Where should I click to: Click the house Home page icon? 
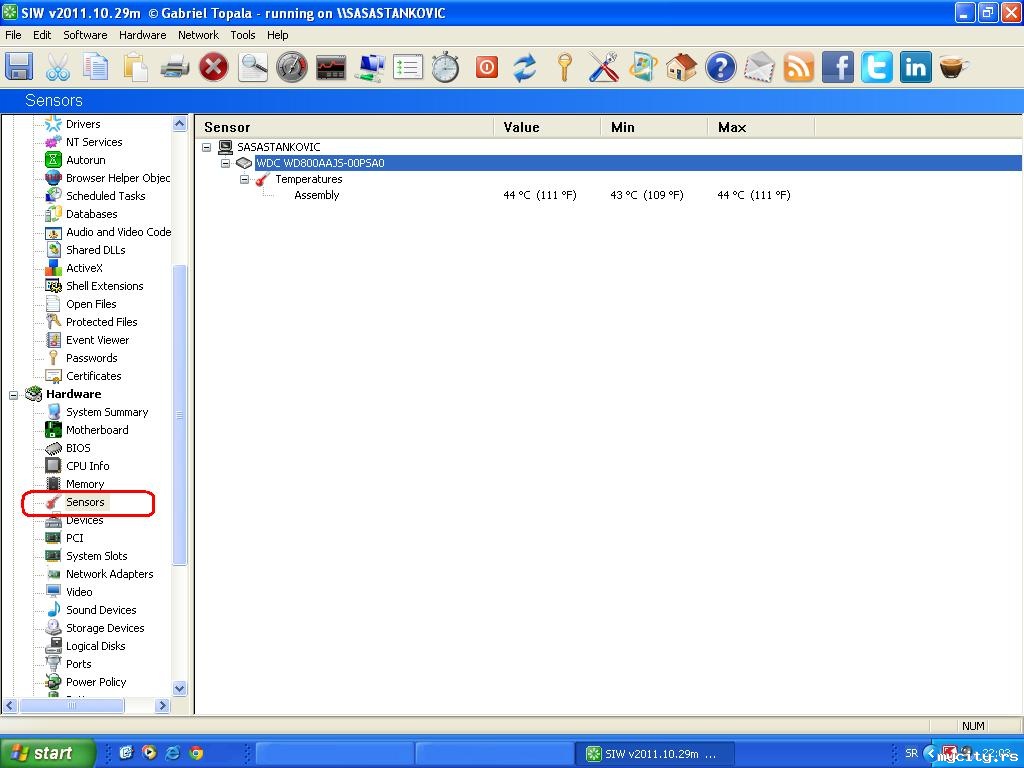[x=681, y=67]
